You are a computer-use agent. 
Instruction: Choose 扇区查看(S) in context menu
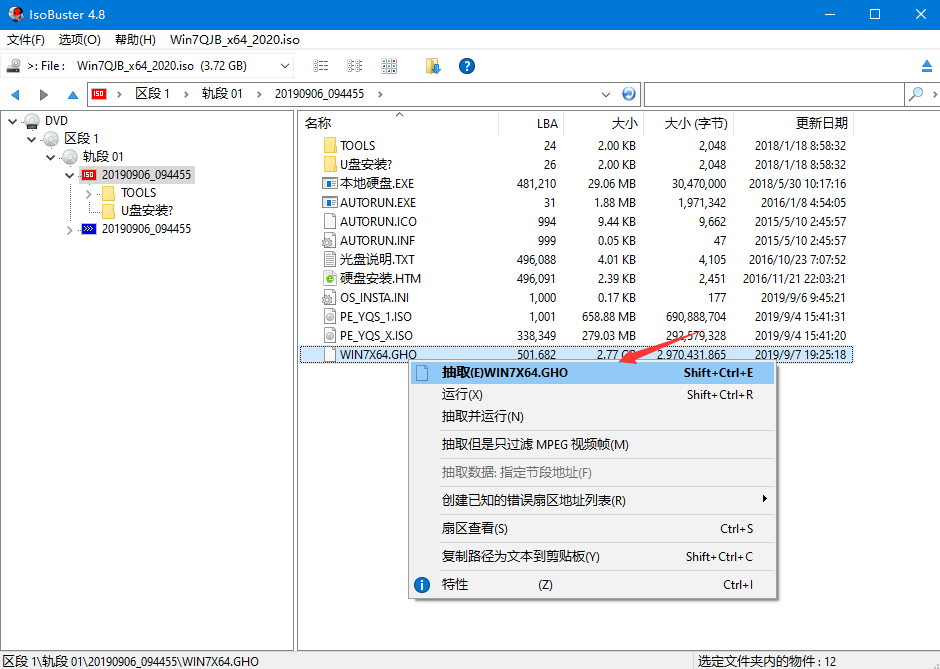tap(475, 528)
